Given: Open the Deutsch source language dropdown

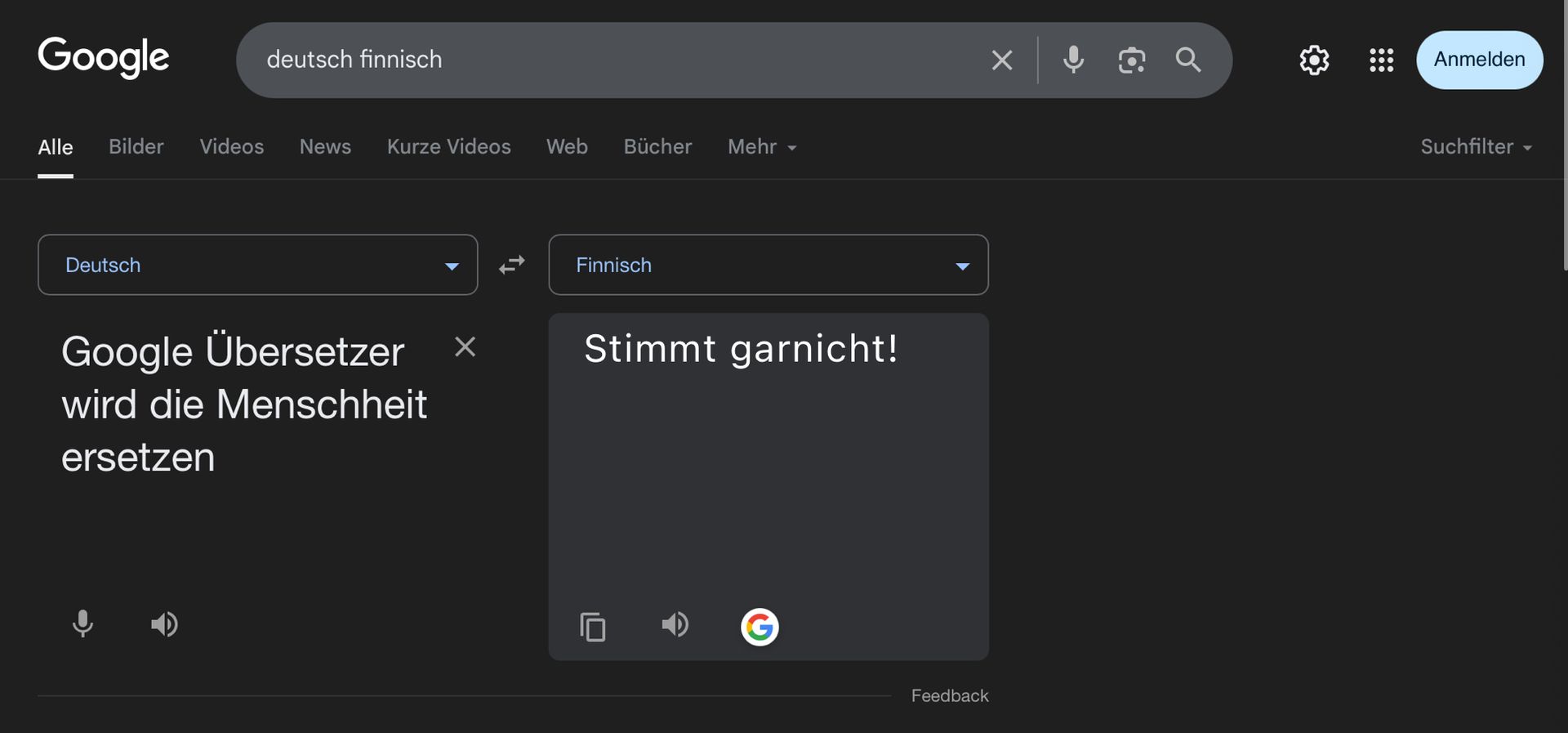Looking at the screenshot, I should tap(257, 265).
